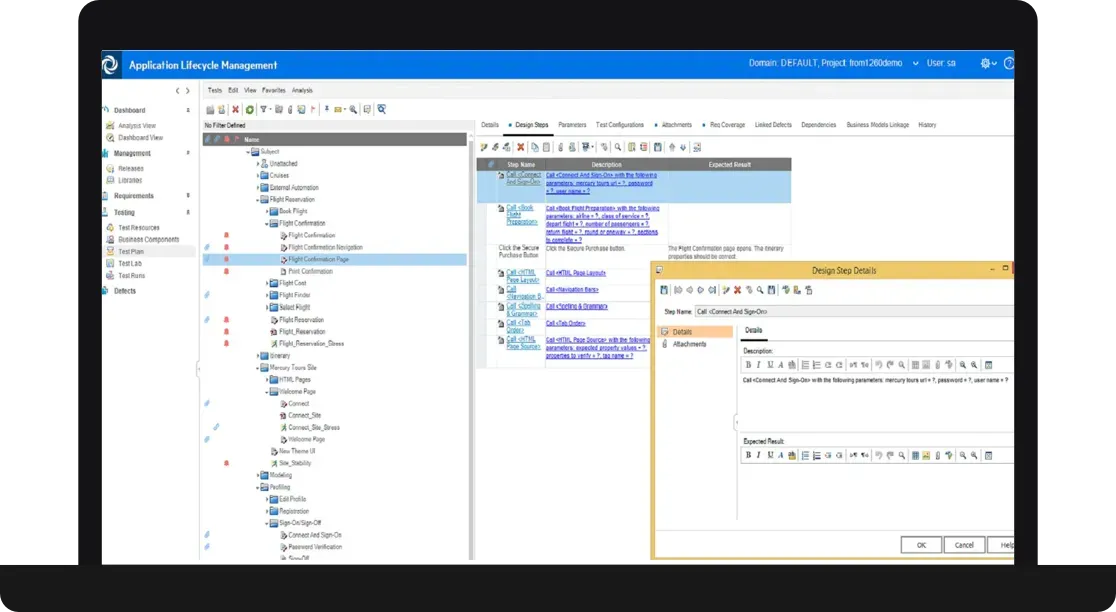Collapse the Mercury Tours Site folder

pyautogui.click(x=258, y=368)
